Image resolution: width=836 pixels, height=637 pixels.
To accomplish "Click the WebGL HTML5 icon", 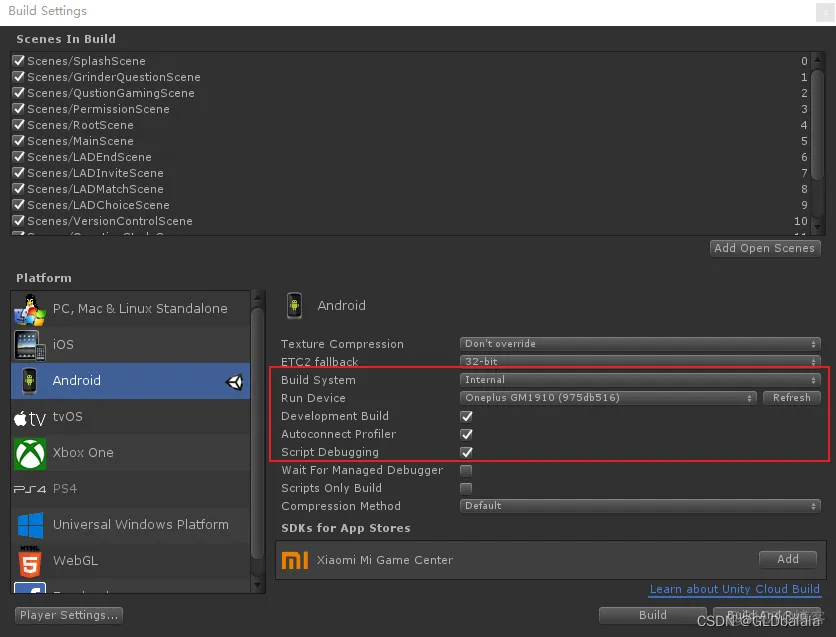I will click(x=30, y=561).
